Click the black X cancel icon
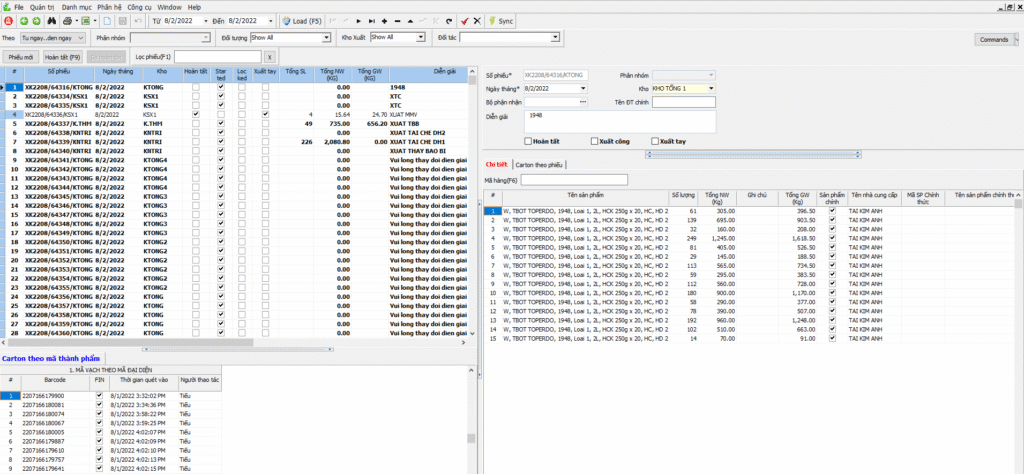This screenshot has width=1024, height=474. [476, 20]
